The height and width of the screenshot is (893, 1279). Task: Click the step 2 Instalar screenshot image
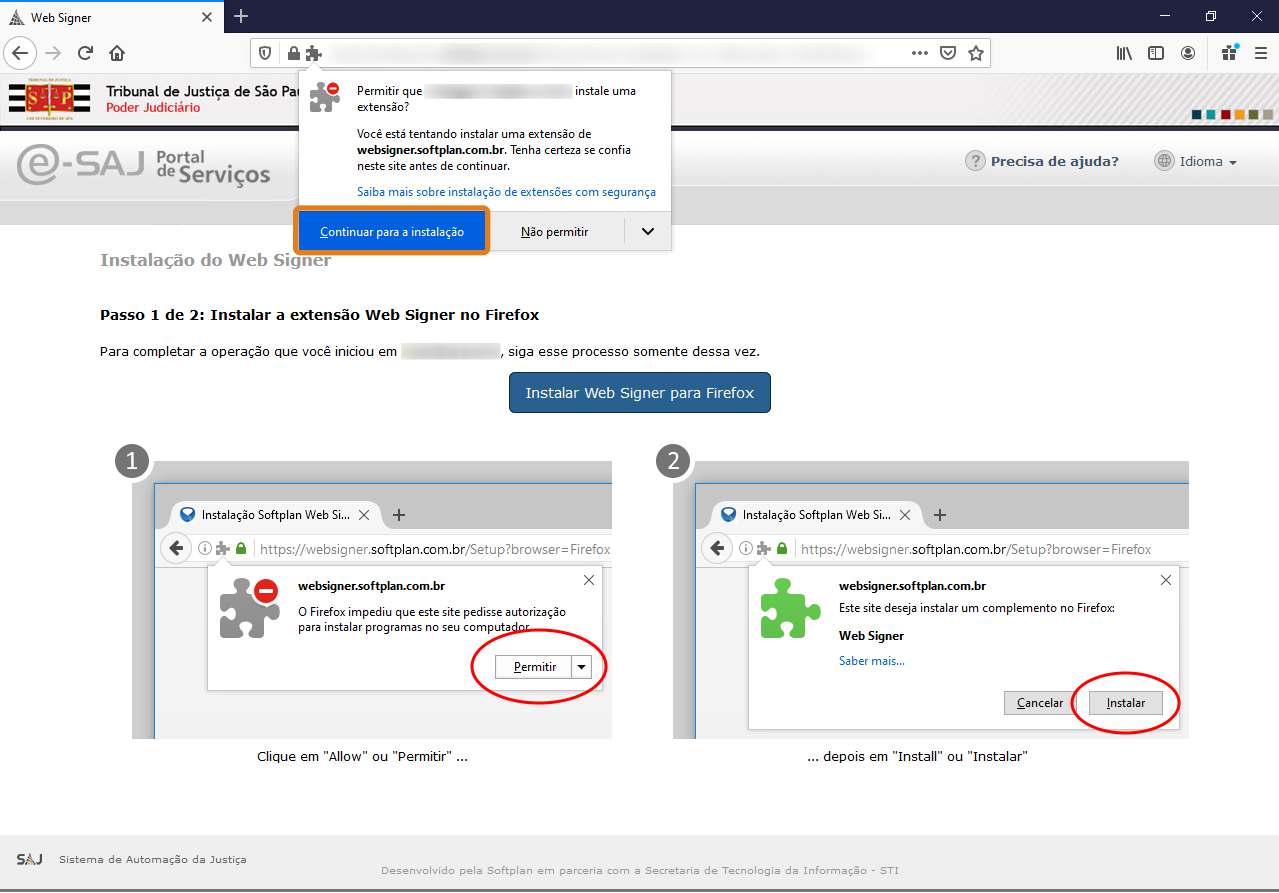[x=931, y=600]
